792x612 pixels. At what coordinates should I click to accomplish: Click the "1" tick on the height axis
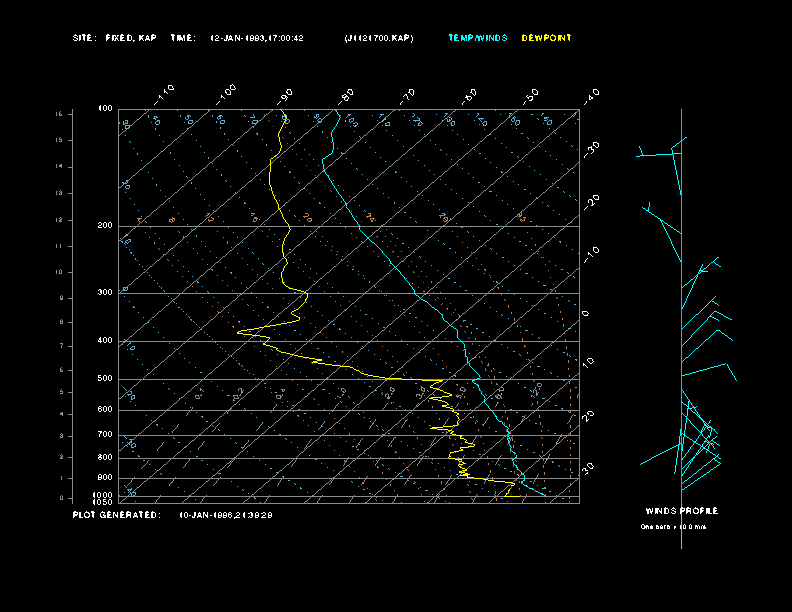click(x=62, y=478)
